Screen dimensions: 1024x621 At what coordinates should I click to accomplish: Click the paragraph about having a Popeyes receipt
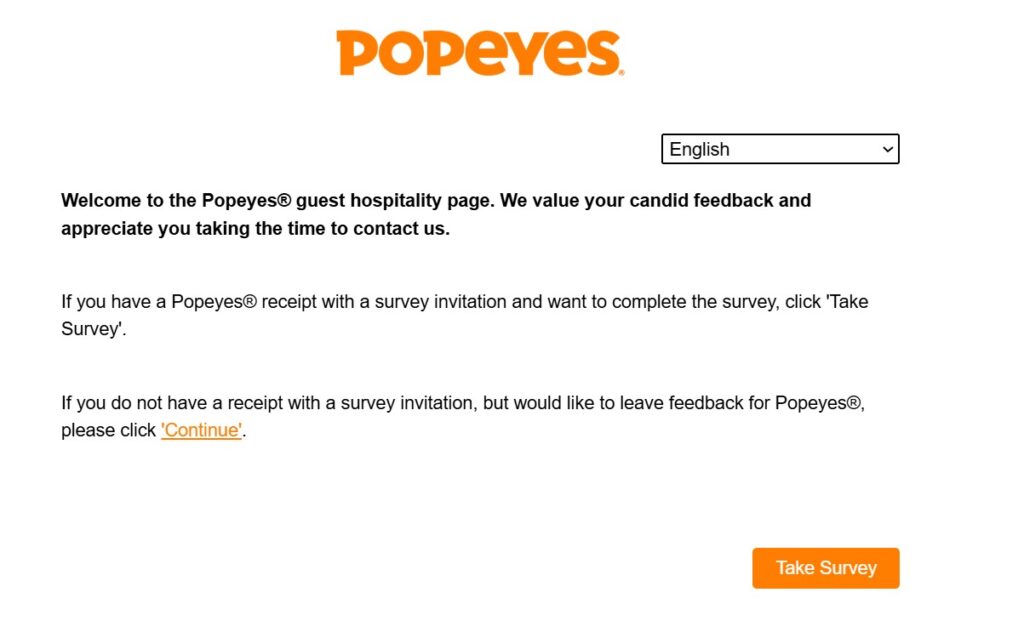pos(464,314)
